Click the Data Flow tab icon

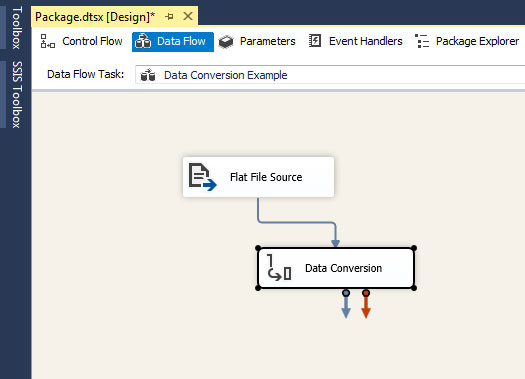143,41
